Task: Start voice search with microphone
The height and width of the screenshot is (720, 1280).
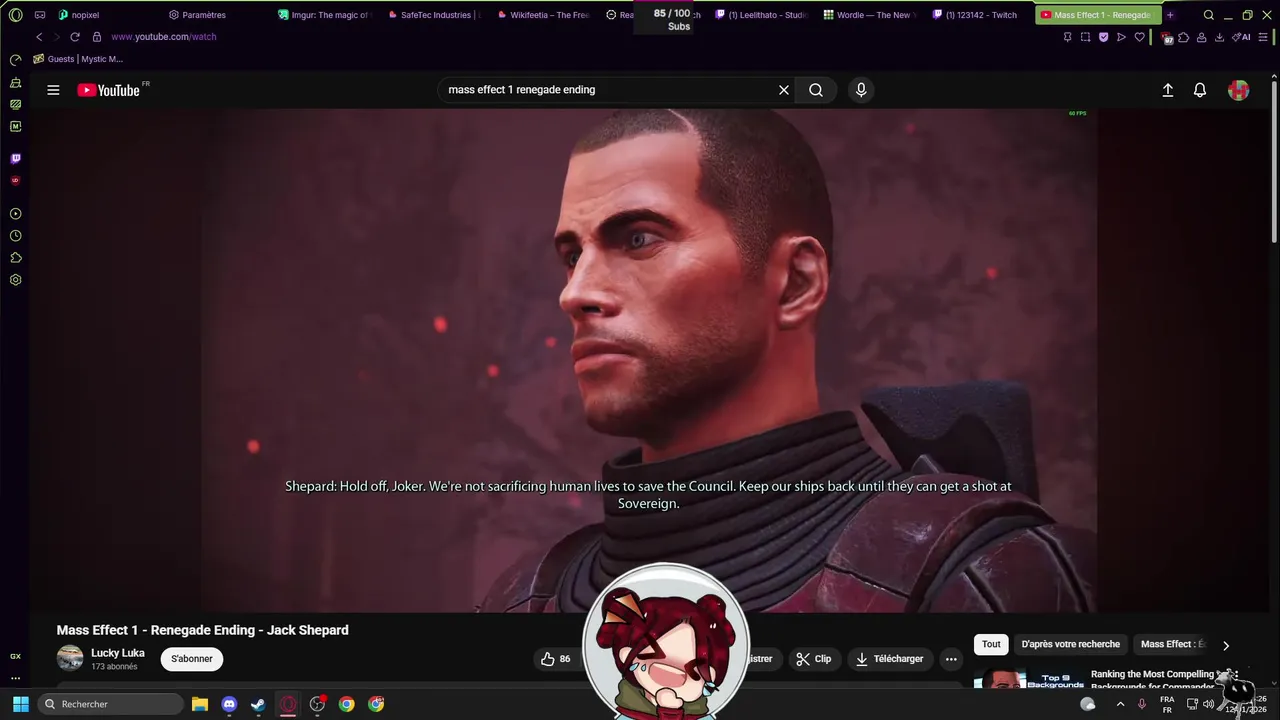Action: [861, 90]
